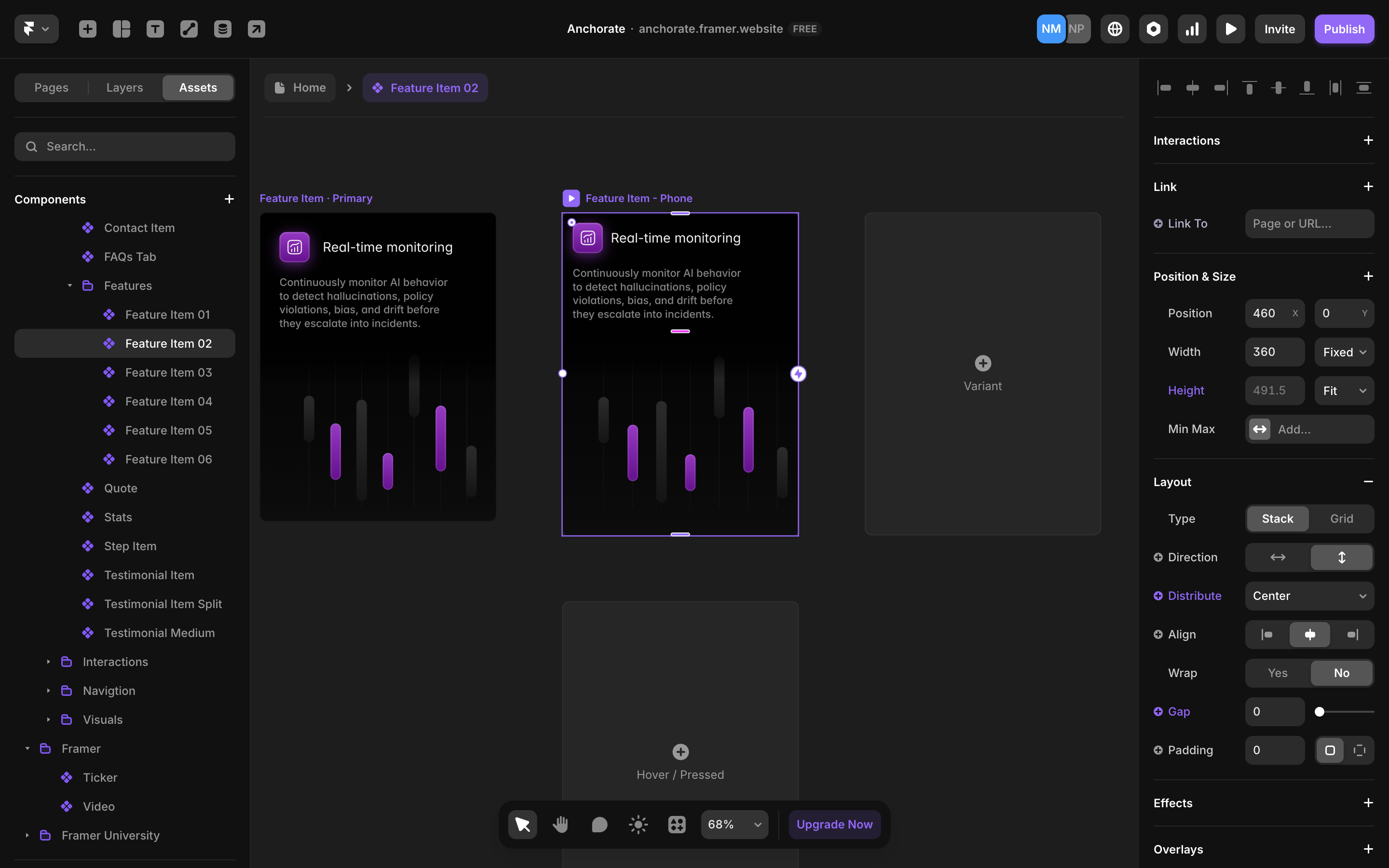1389x868 pixels.
Task: Click the Gap slider handle
Action: click(1320, 712)
